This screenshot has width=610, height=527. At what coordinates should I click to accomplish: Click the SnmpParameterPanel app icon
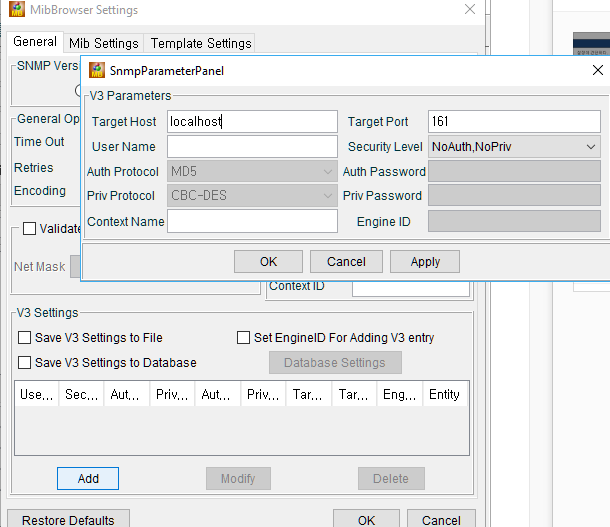coord(97,70)
